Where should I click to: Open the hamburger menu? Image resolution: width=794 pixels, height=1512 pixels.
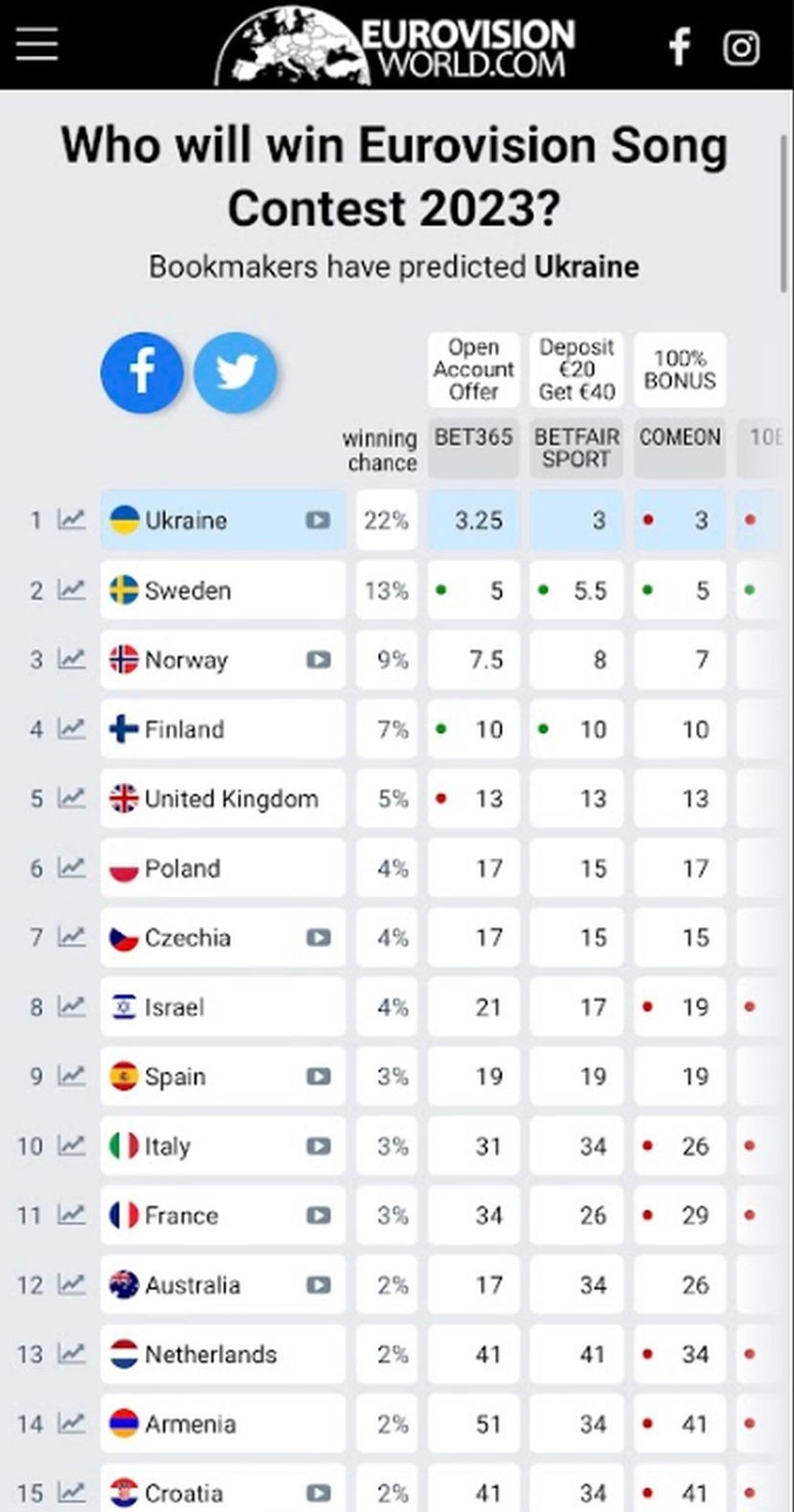point(36,44)
